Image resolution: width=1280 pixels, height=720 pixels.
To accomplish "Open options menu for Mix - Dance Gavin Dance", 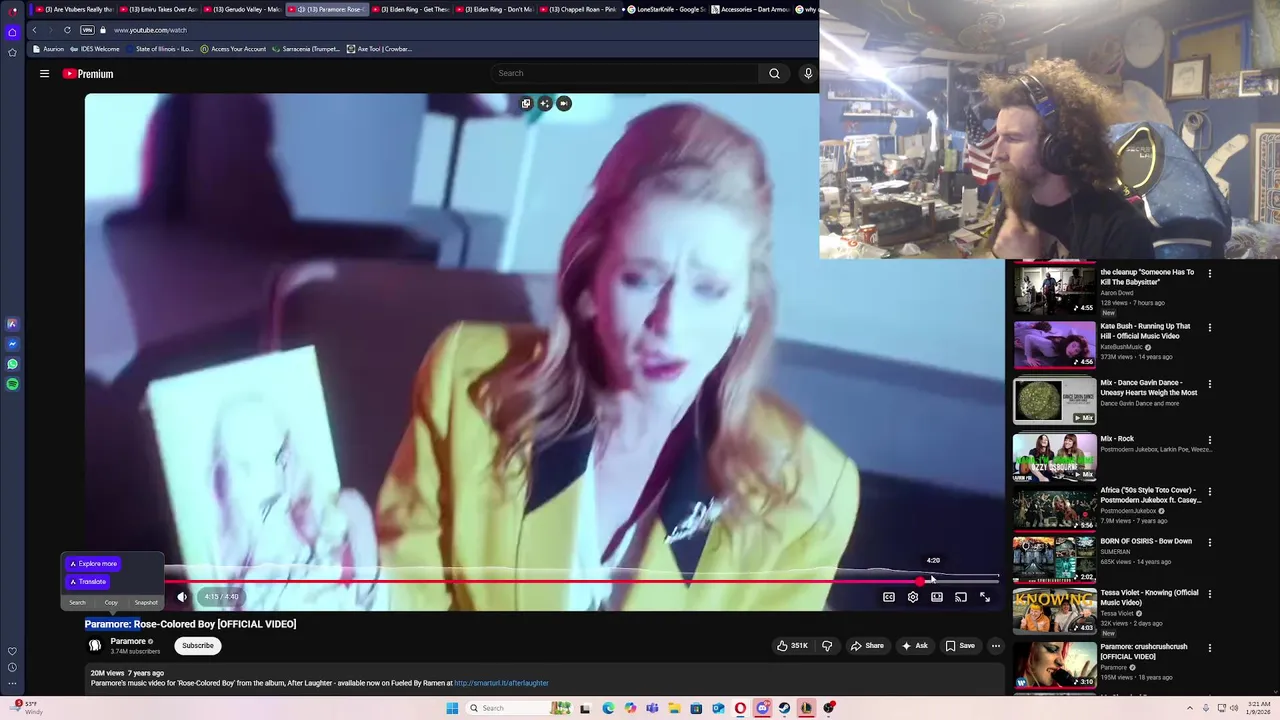I will pyautogui.click(x=1209, y=384).
